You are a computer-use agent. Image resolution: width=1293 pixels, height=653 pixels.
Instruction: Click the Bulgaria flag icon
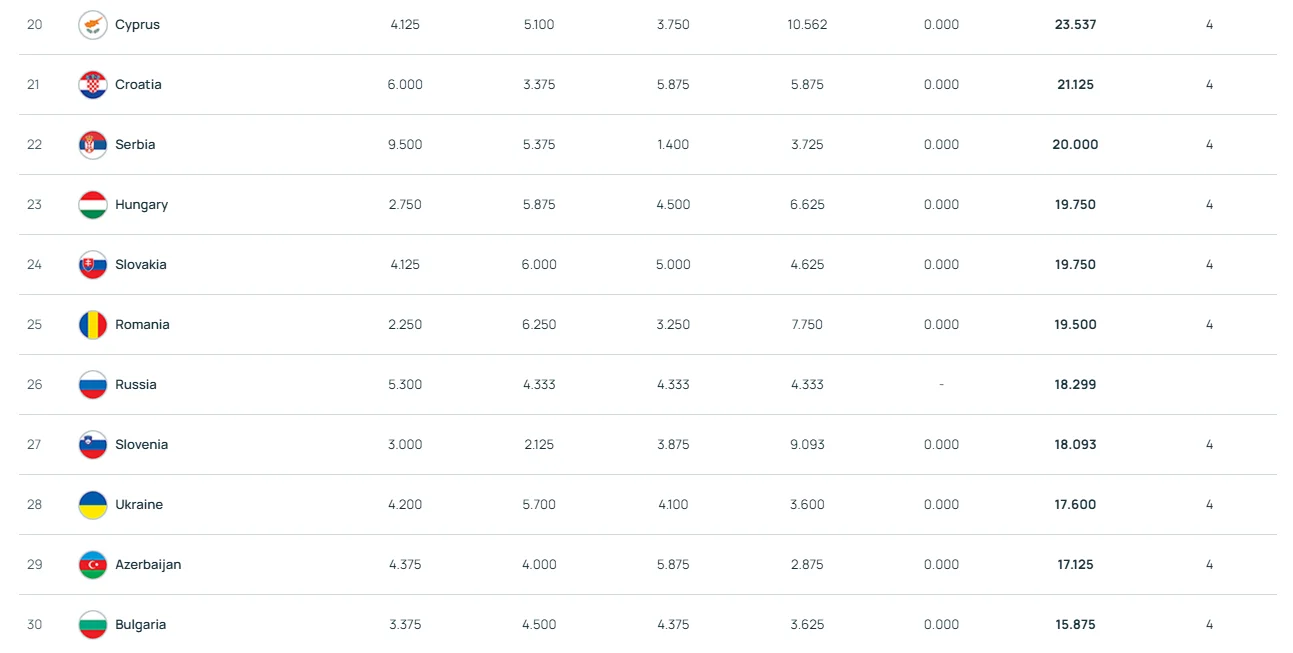(x=93, y=625)
